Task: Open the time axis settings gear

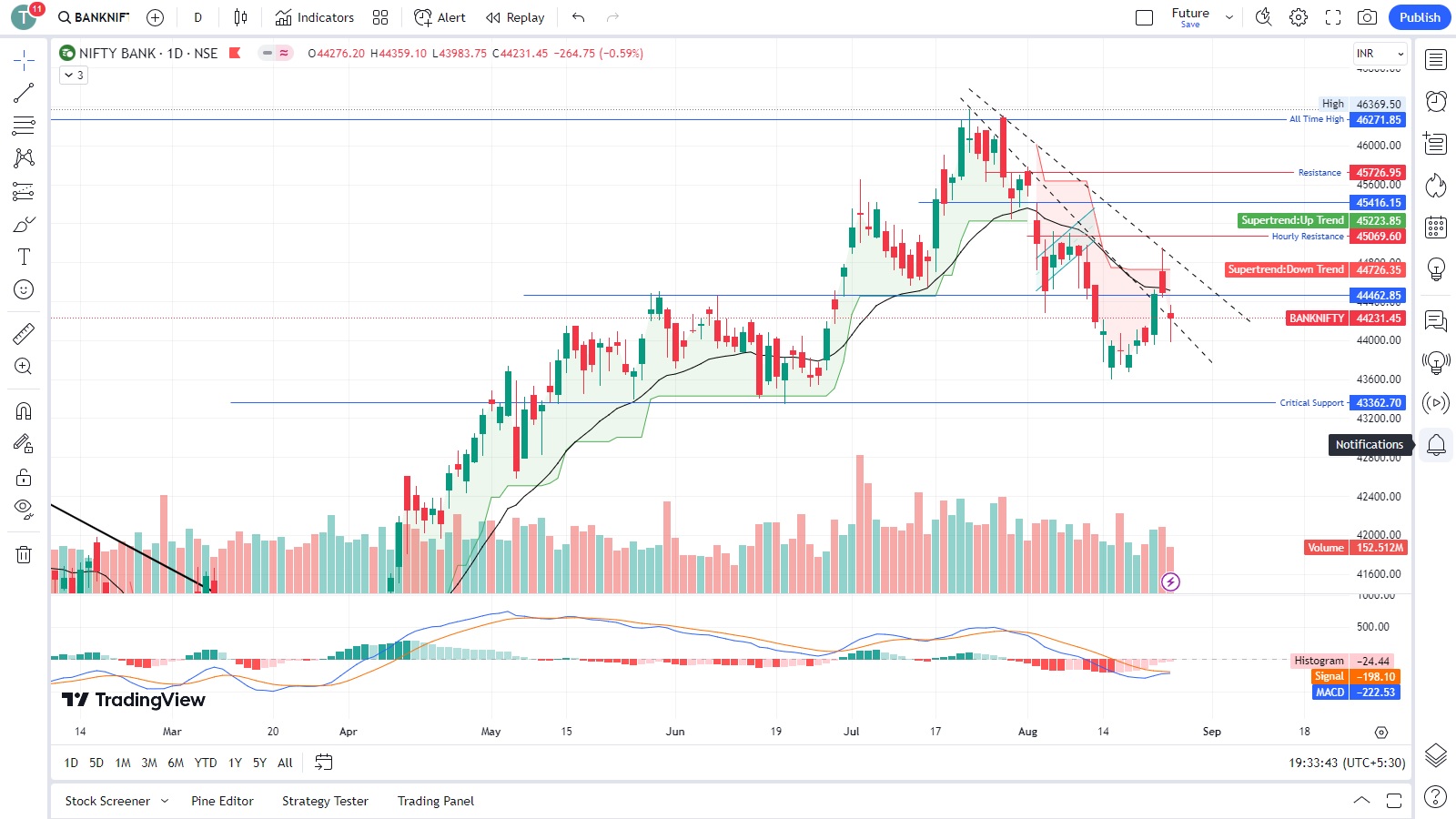Action: (x=1381, y=733)
